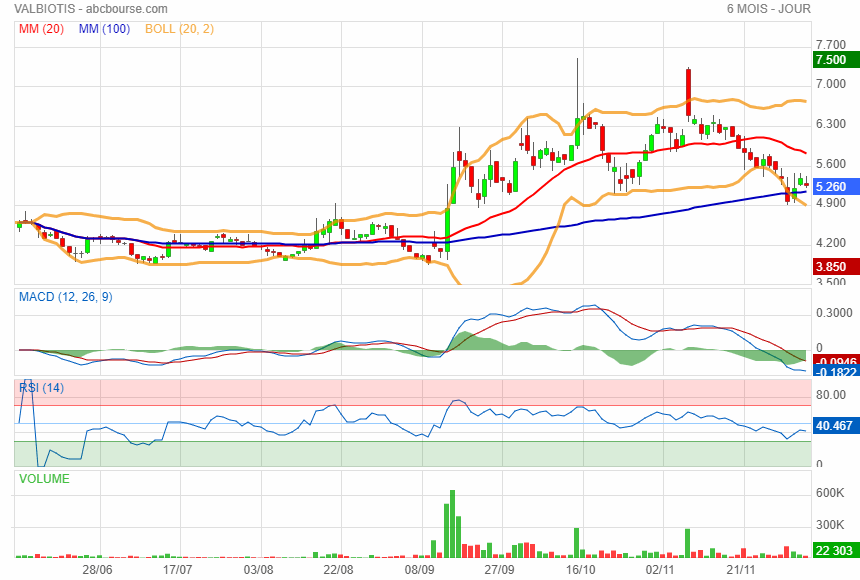Click the 80.00 RSI axis value
This screenshot has height=580, width=860.
coord(831,395)
